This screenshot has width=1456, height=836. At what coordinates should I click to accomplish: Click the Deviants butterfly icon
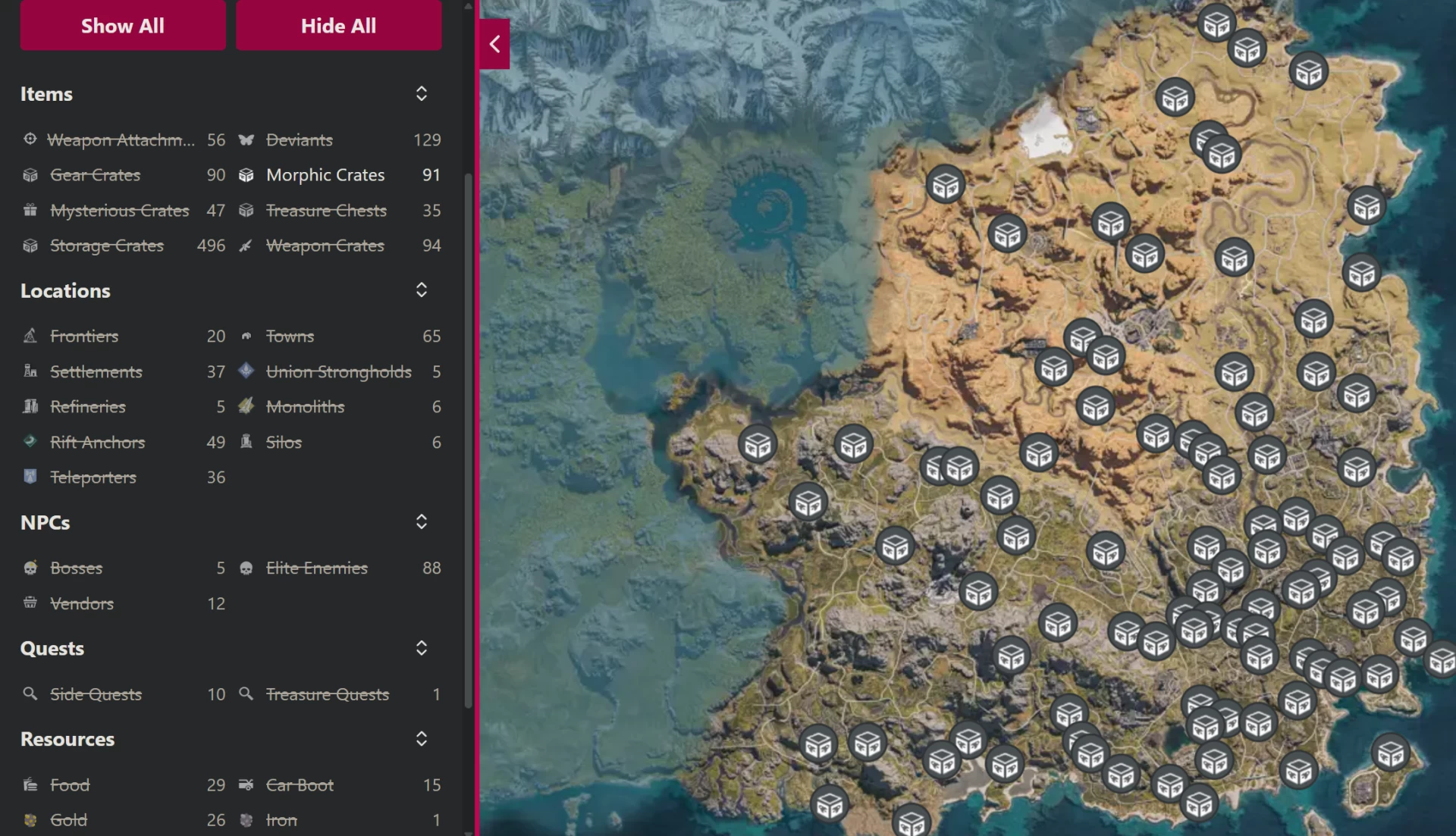click(x=246, y=140)
